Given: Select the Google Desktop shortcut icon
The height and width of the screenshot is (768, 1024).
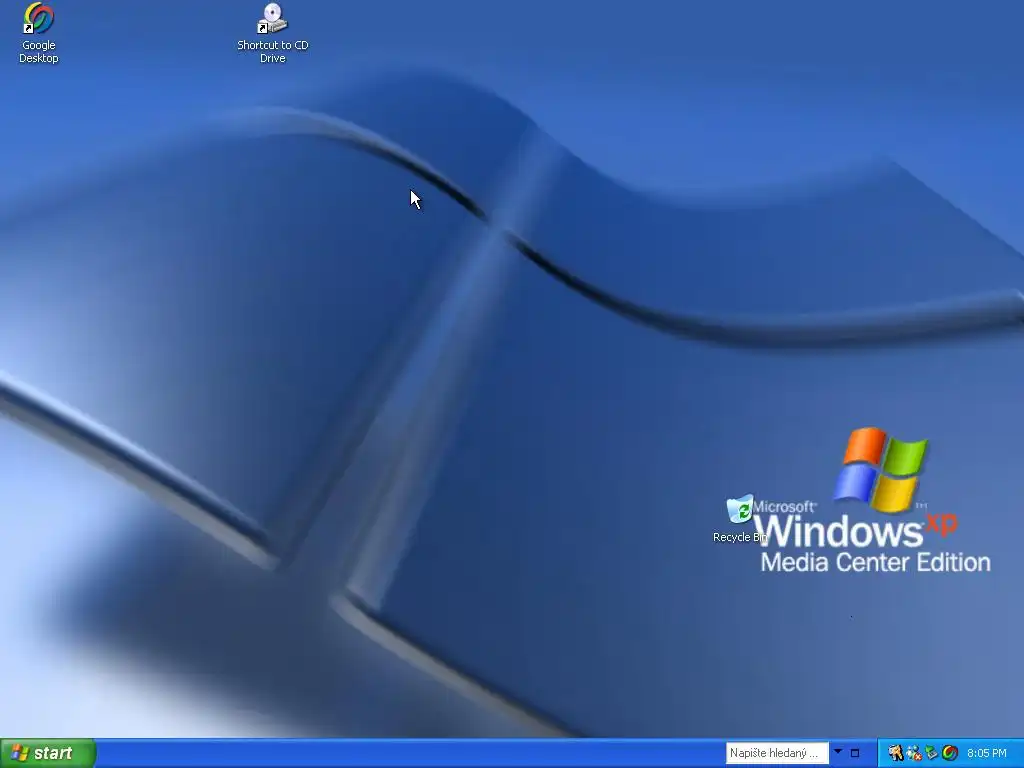Looking at the screenshot, I should (x=39, y=33).
